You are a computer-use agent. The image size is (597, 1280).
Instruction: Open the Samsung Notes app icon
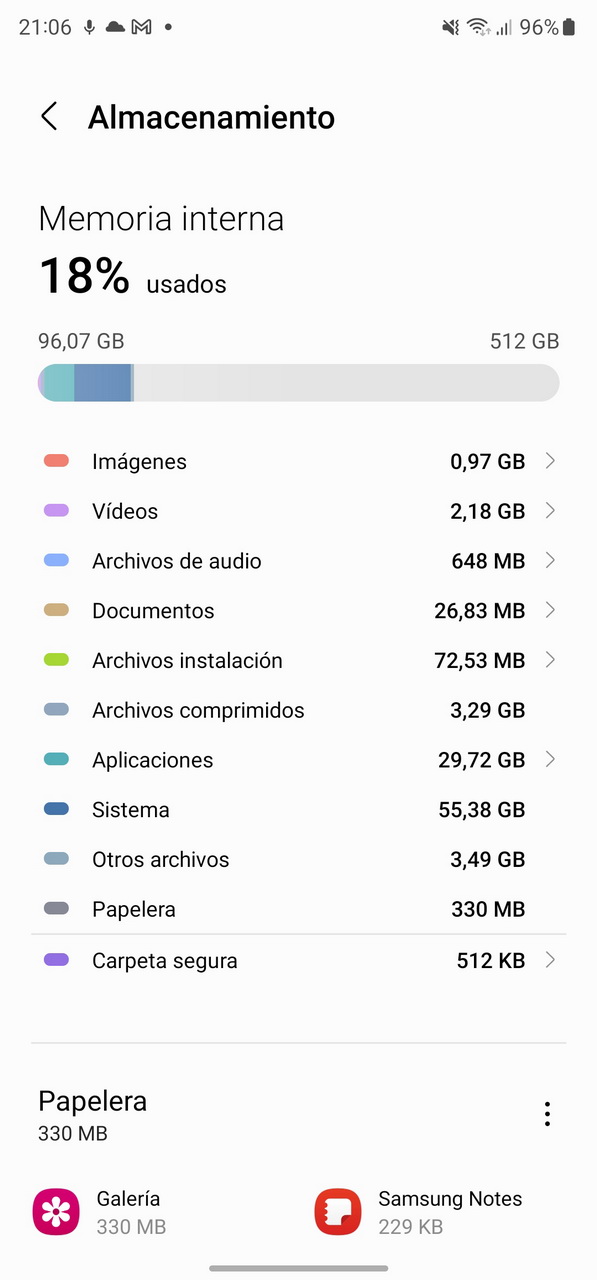338,1212
